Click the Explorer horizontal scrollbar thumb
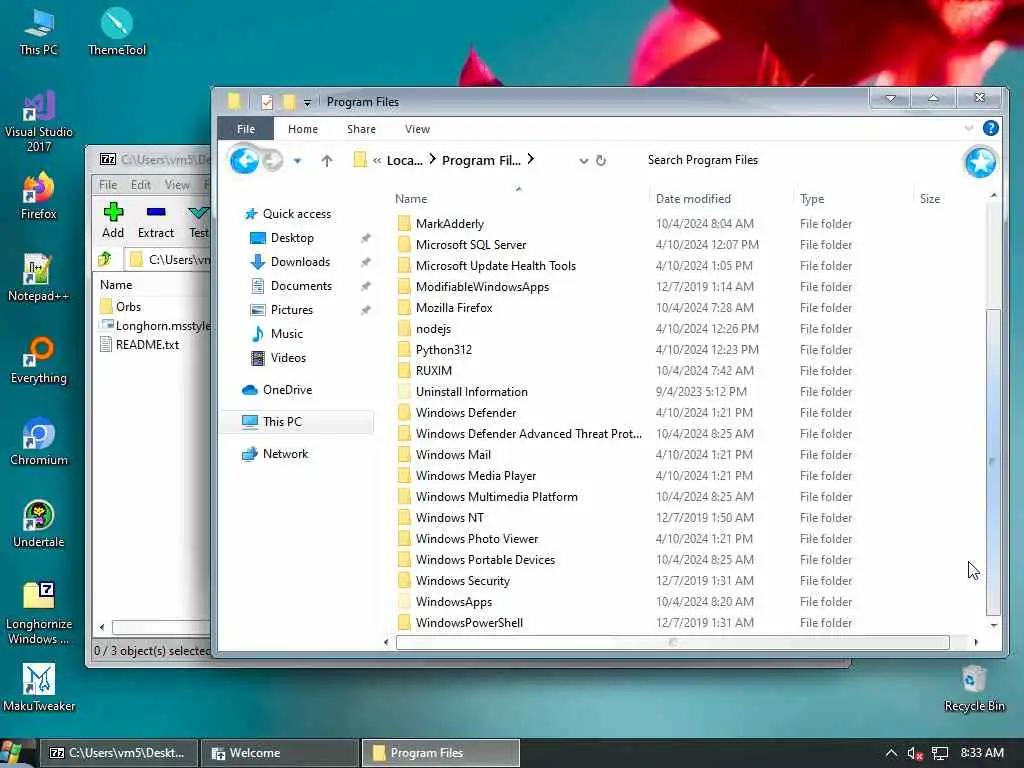The width and height of the screenshot is (1024, 768). pos(673,643)
